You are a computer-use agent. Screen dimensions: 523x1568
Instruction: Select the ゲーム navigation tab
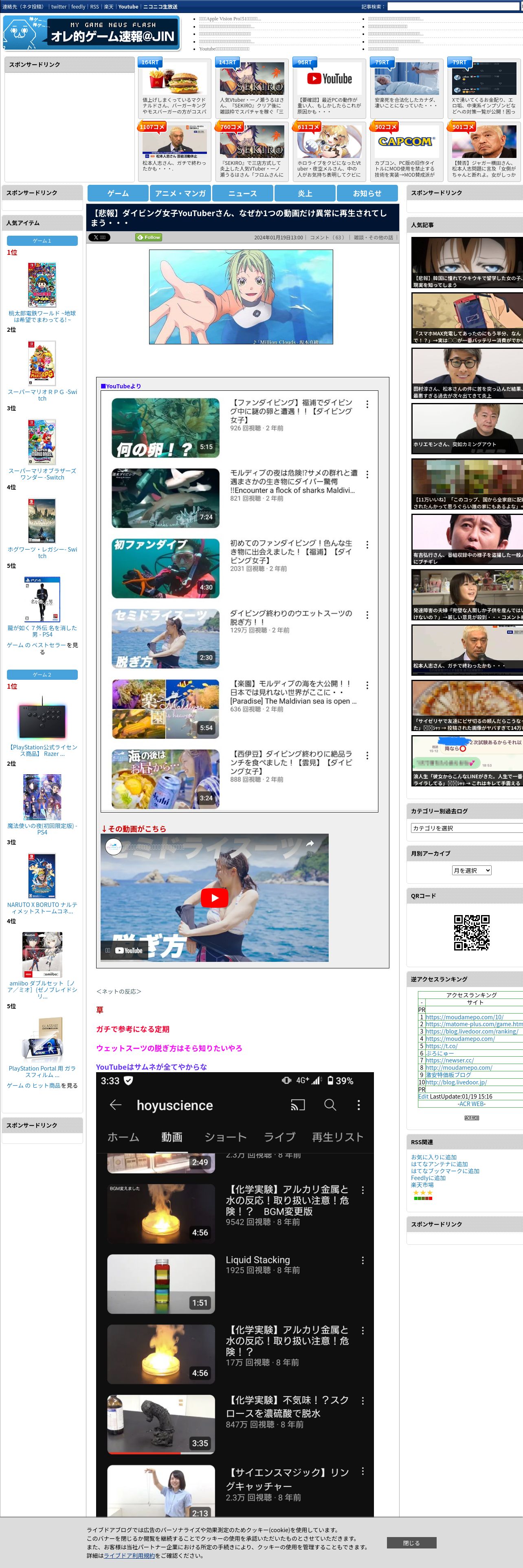point(118,193)
